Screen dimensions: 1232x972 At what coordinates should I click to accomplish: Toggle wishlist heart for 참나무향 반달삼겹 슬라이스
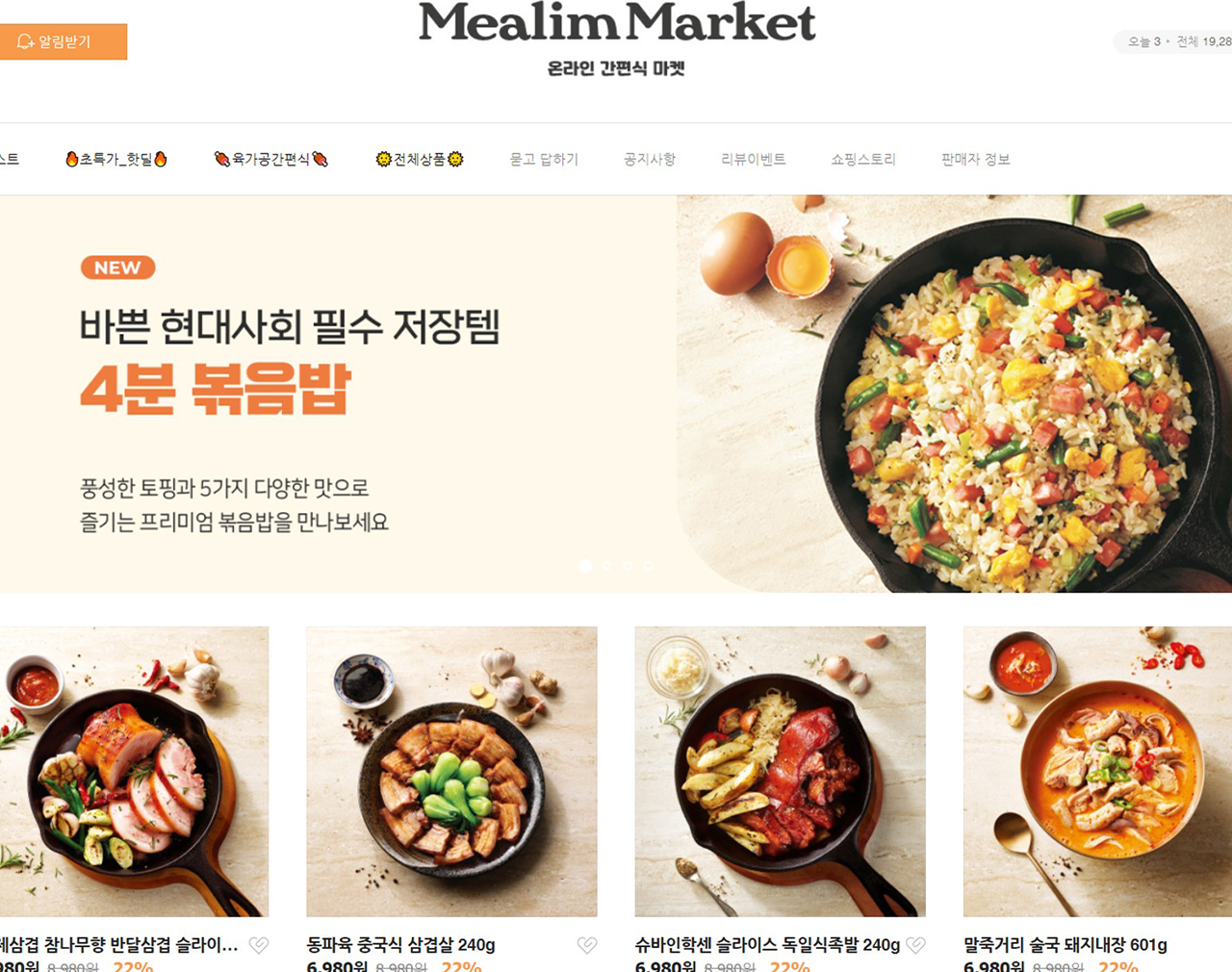[x=259, y=945]
